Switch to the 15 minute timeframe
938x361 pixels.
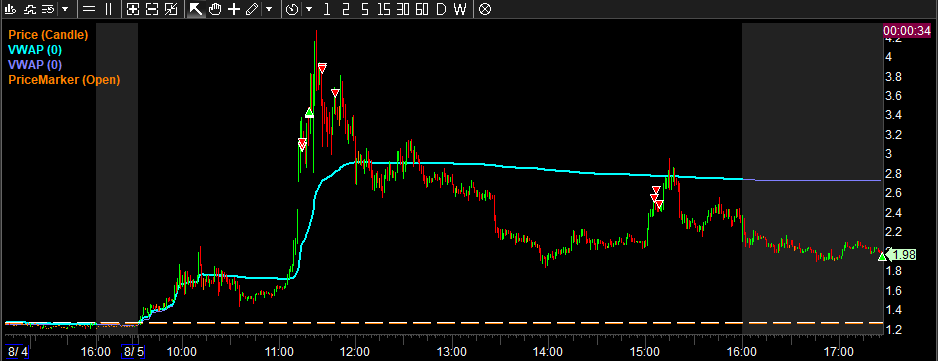coord(385,9)
